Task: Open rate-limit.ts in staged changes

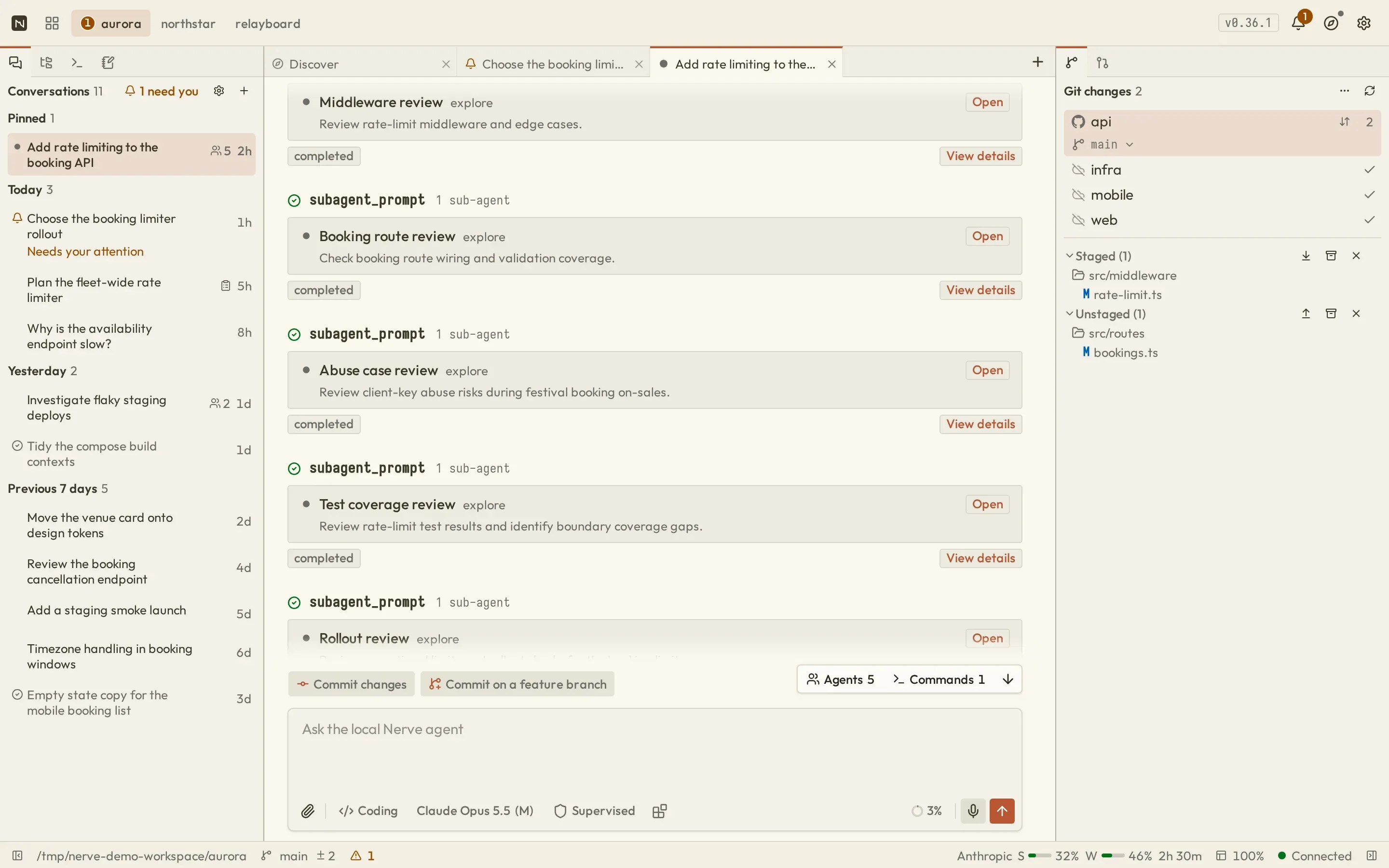Action: click(1122, 295)
